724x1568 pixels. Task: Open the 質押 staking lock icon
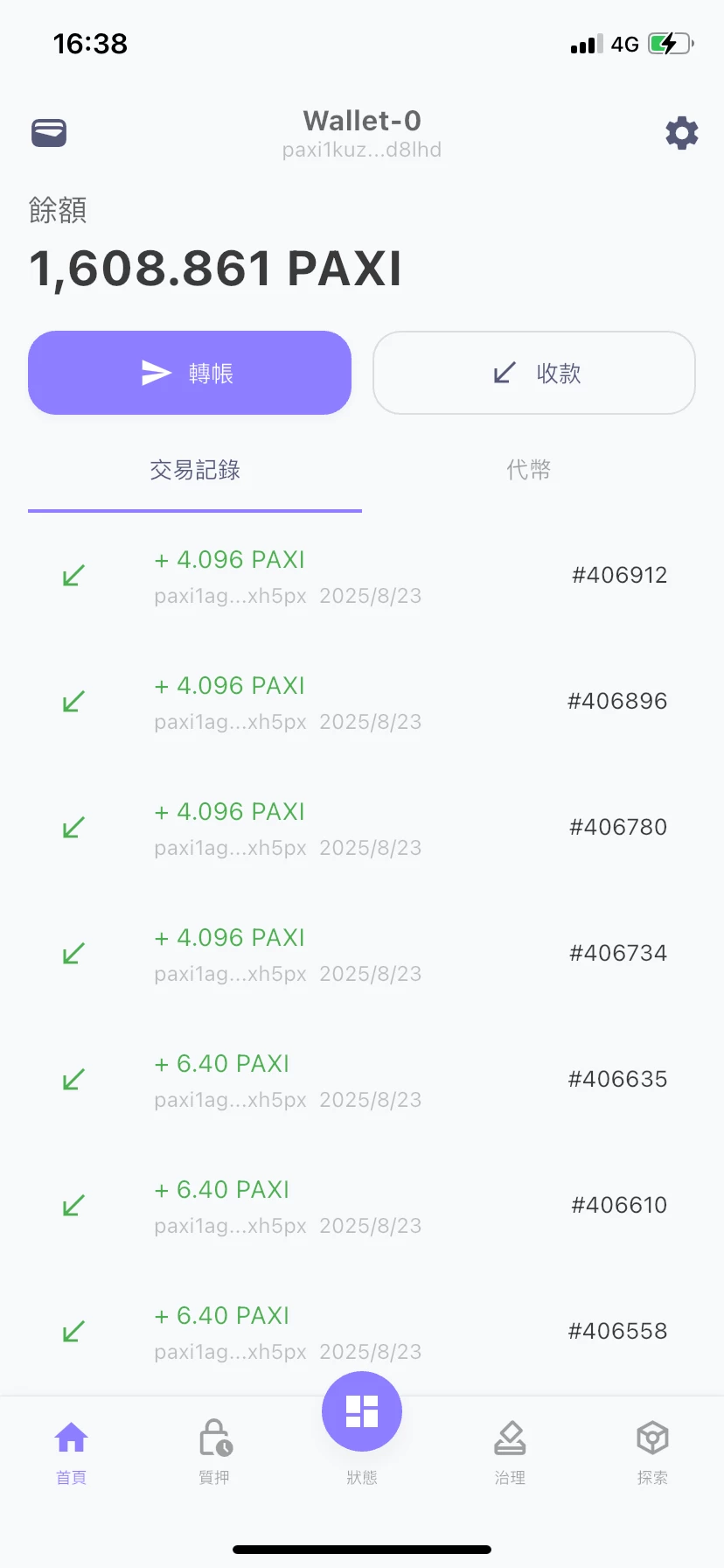(215, 1438)
